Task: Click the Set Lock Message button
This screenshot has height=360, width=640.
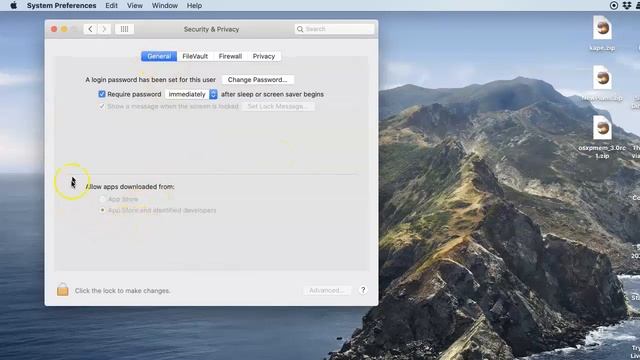Action: 278,107
